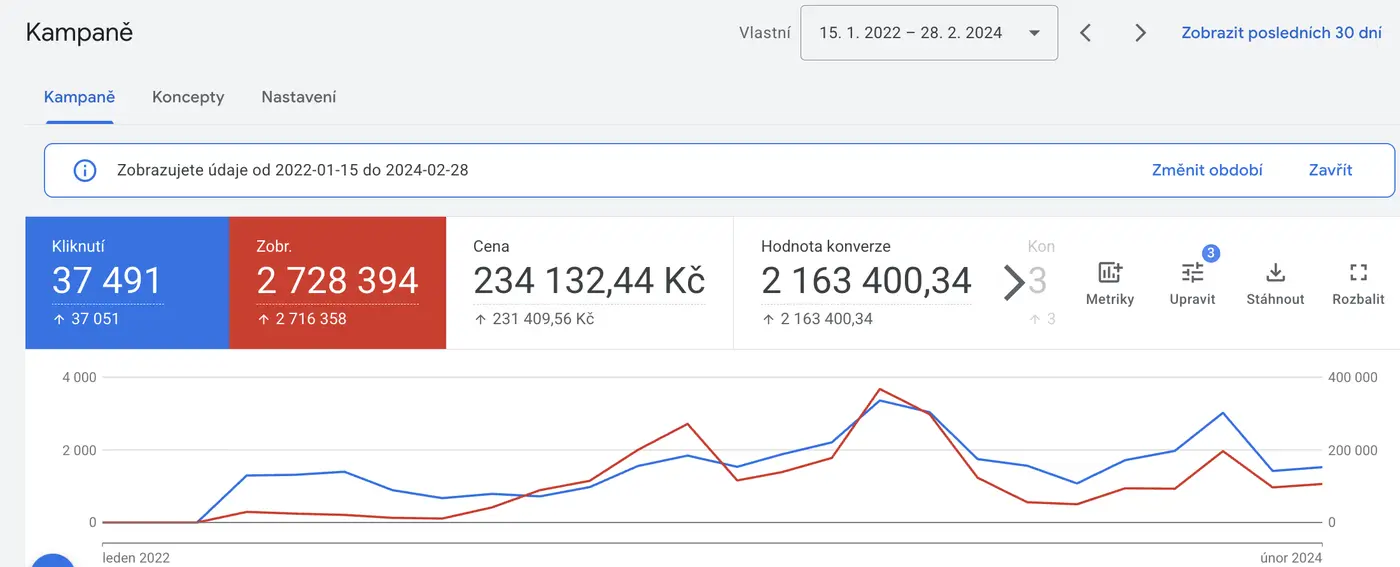Click the banner text showing 2022-01-15 range
Viewport: 1400px width, 567px height.
pos(293,170)
